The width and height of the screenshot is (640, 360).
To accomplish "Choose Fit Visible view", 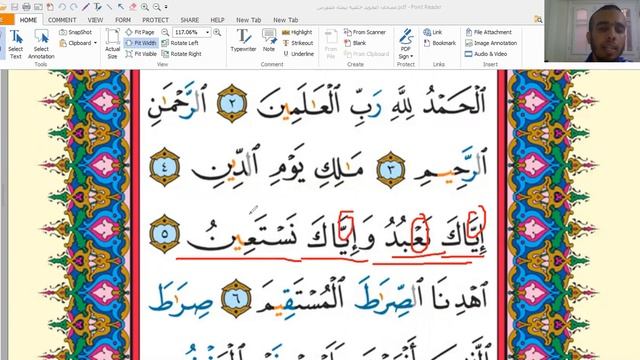I will 141,54.
